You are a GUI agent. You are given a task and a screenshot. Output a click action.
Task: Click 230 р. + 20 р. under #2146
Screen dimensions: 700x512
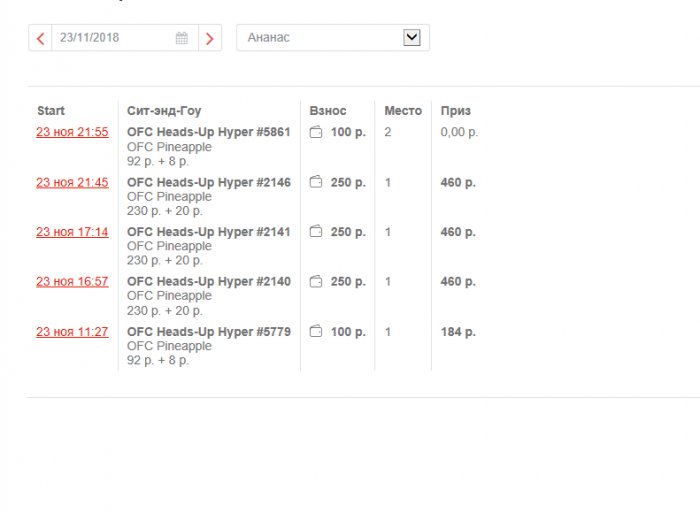click(165, 211)
